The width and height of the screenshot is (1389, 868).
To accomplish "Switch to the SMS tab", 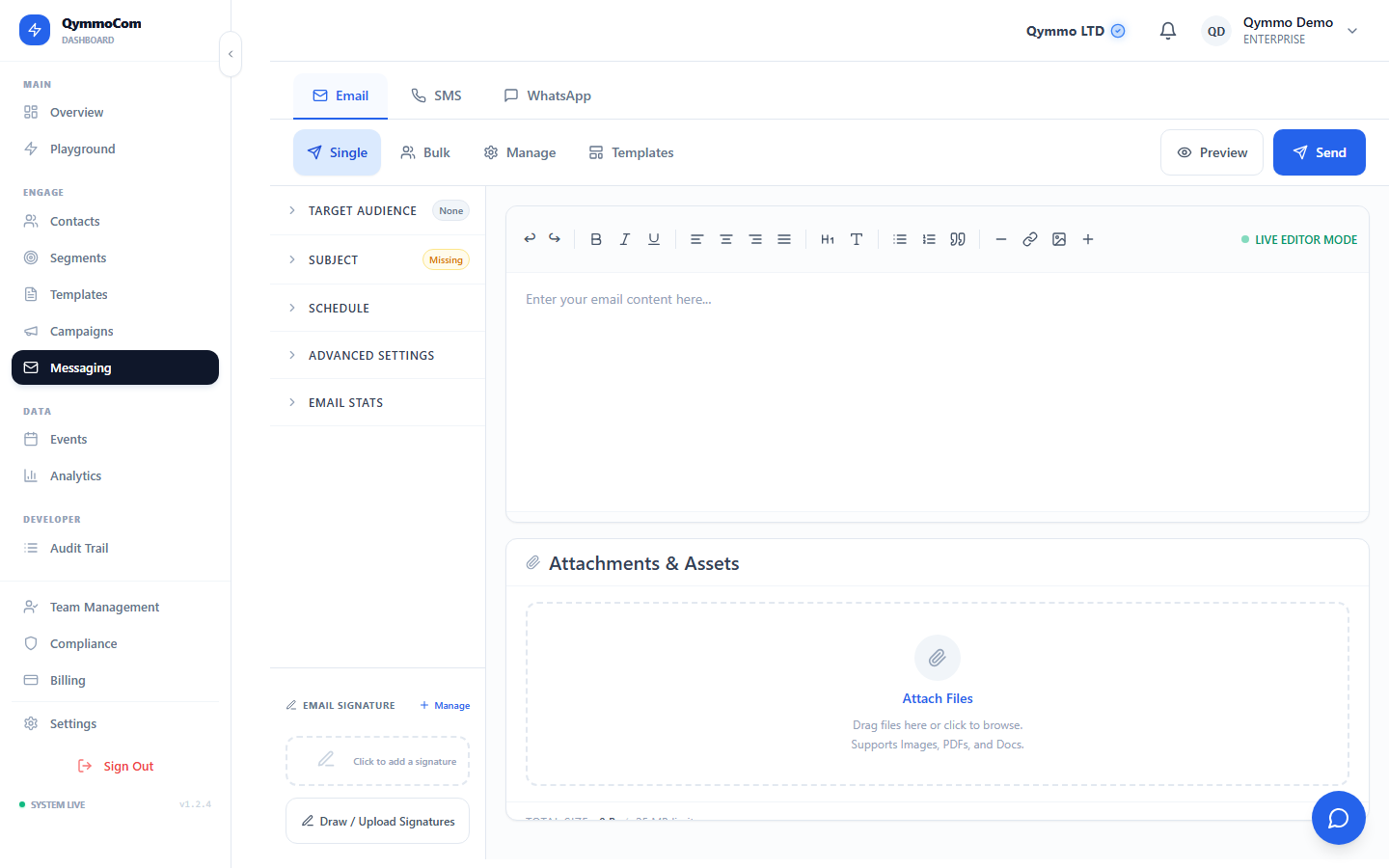I will point(436,95).
